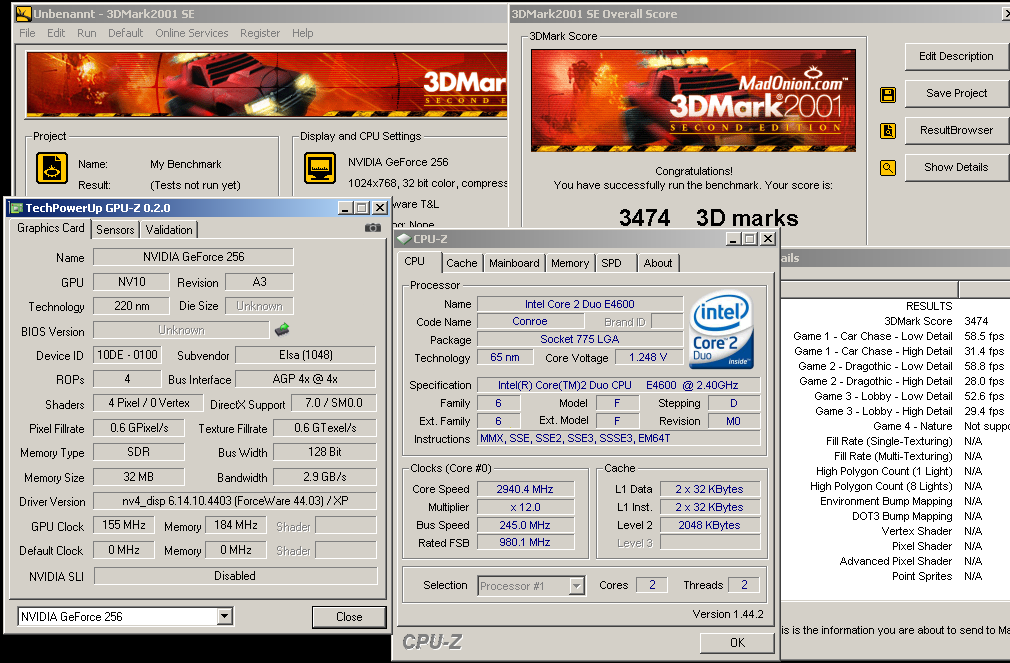
Task: Click the Show Details magnifier icon
Action: pyautogui.click(x=888, y=168)
